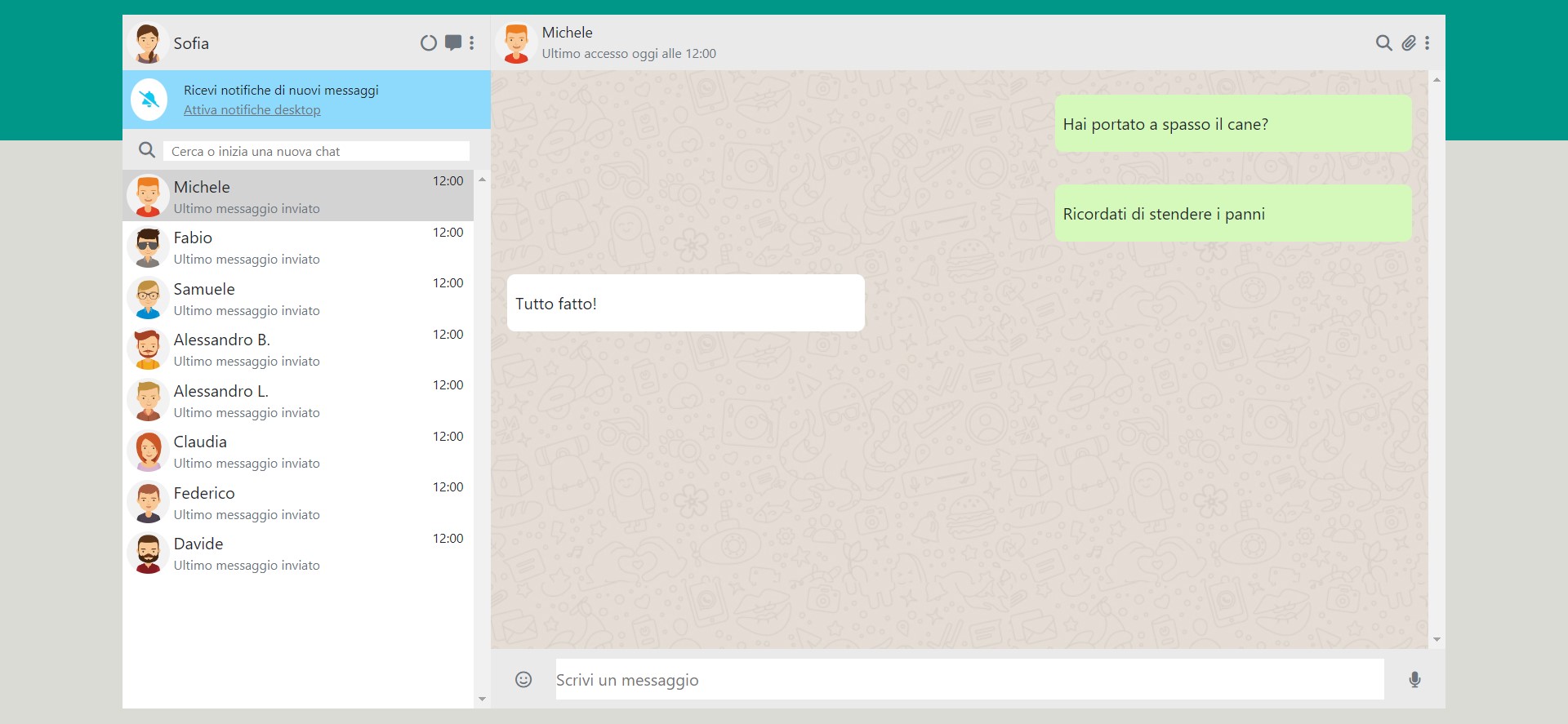The width and height of the screenshot is (1568, 724).
Task: Open the sidebar three-dot menu
Action: (x=472, y=43)
